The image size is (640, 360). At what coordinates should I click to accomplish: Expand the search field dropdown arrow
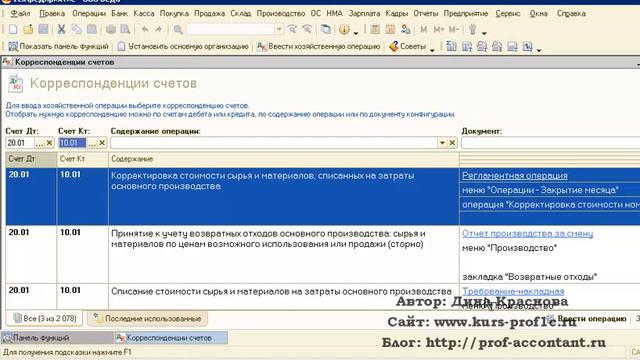pyautogui.click(x=278, y=29)
